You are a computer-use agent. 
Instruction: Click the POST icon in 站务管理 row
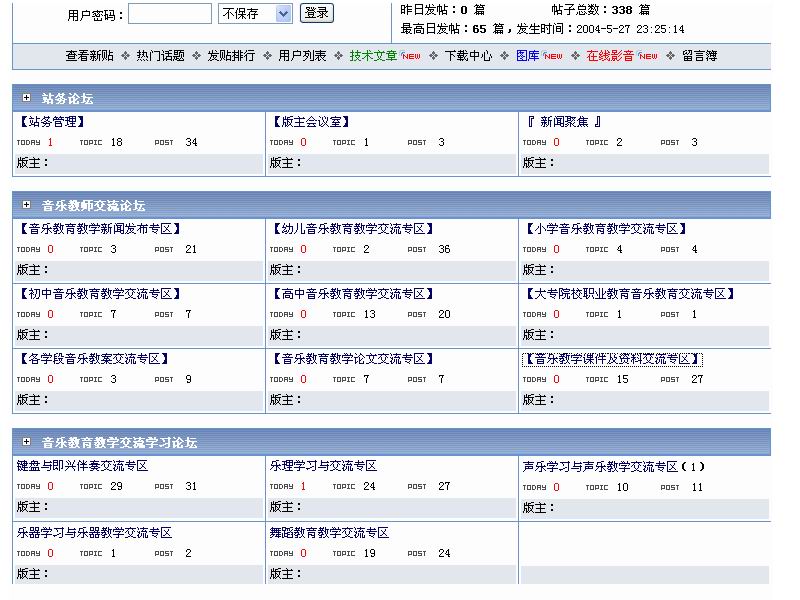coord(164,142)
